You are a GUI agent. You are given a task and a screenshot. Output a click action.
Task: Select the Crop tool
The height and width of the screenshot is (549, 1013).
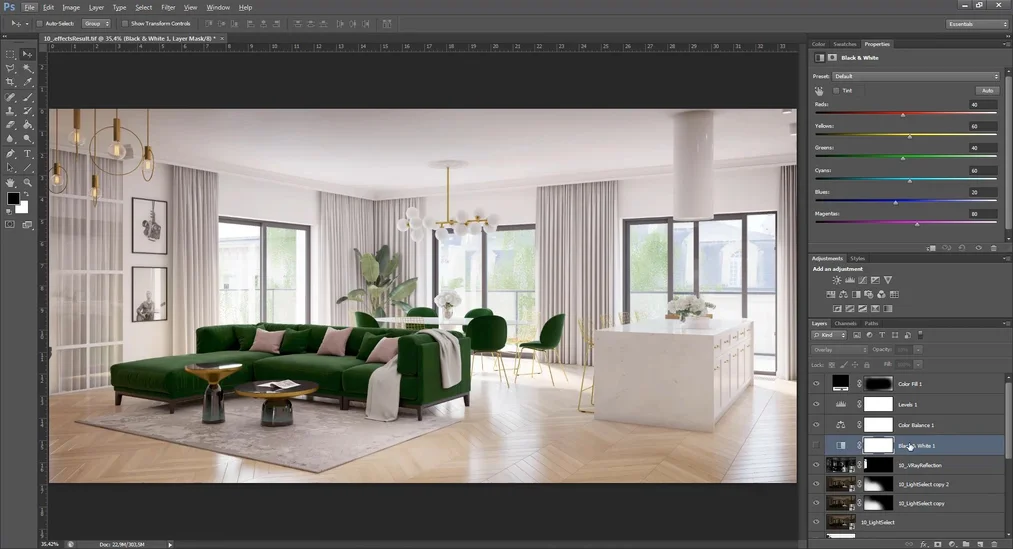(10, 82)
